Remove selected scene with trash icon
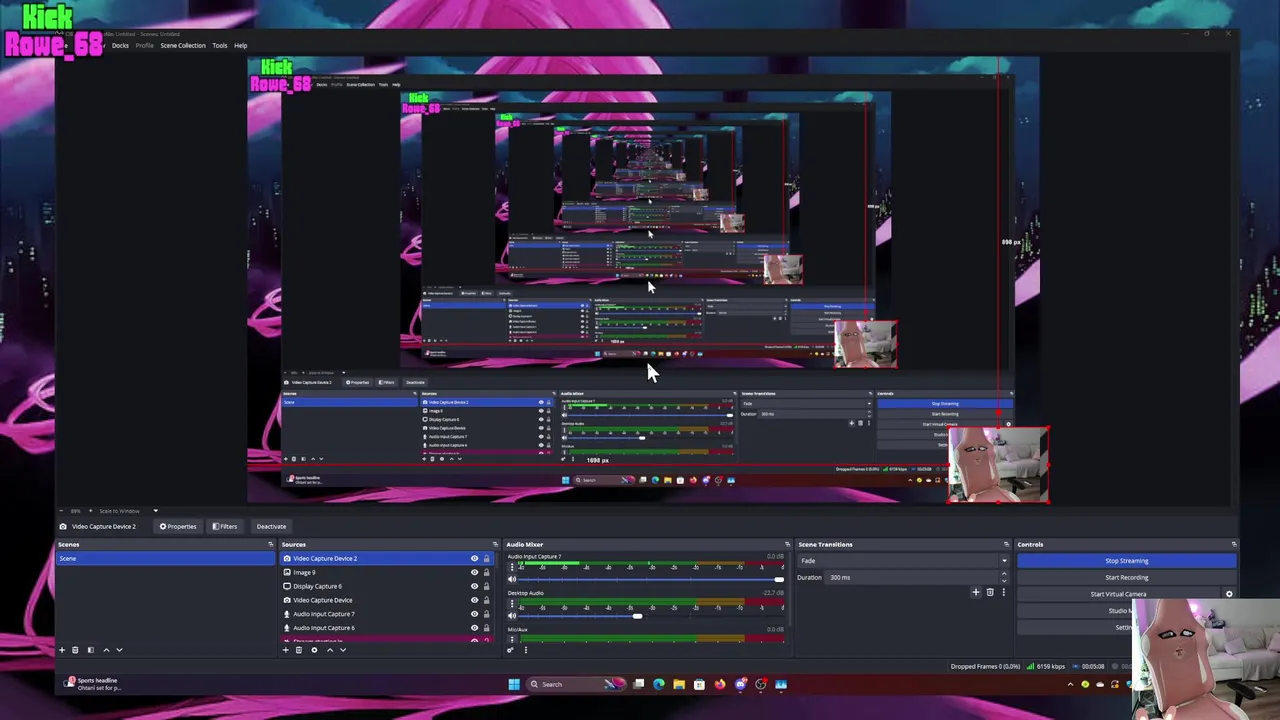 (x=75, y=650)
